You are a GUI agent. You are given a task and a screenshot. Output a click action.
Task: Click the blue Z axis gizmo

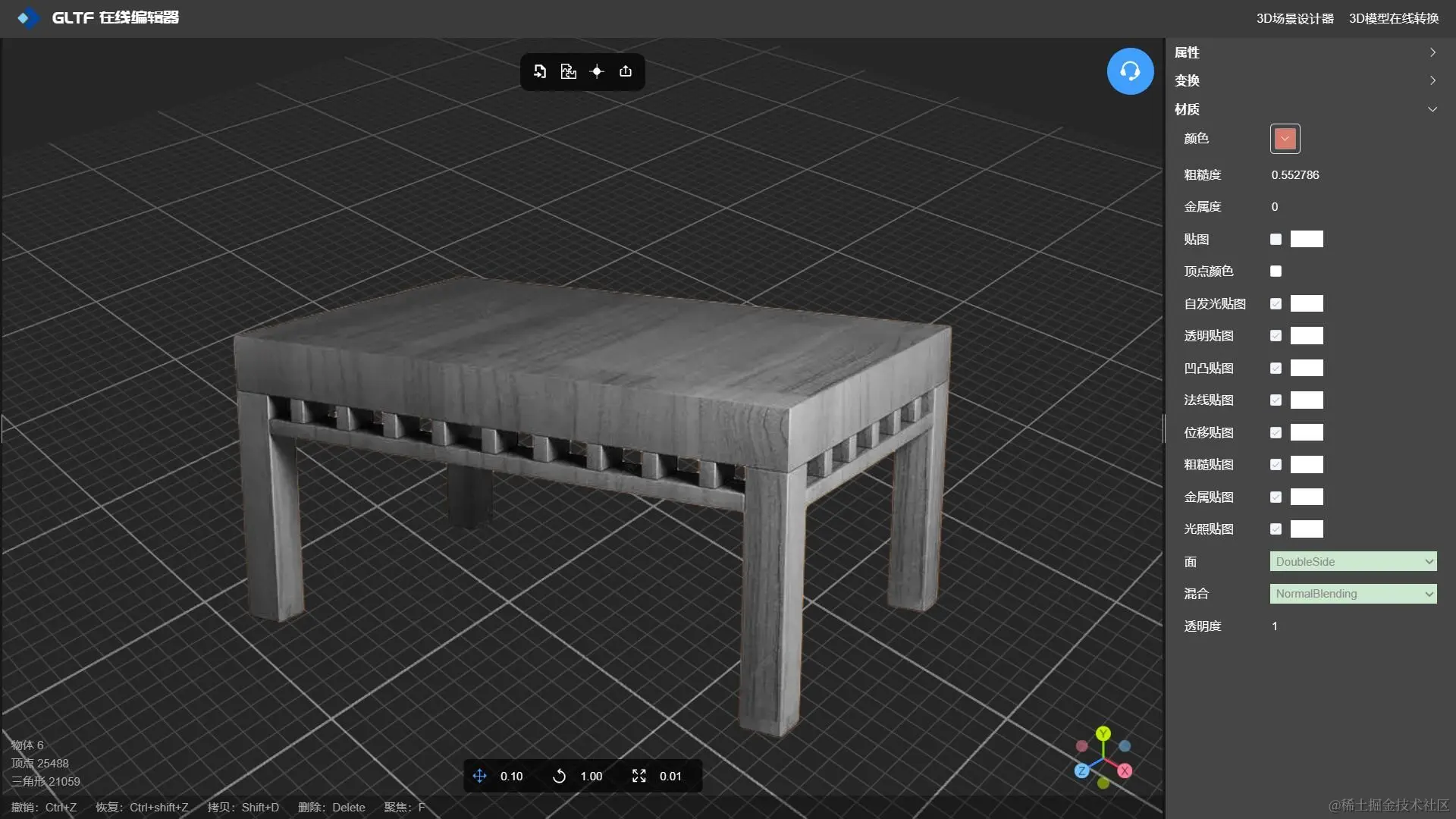[1082, 770]
